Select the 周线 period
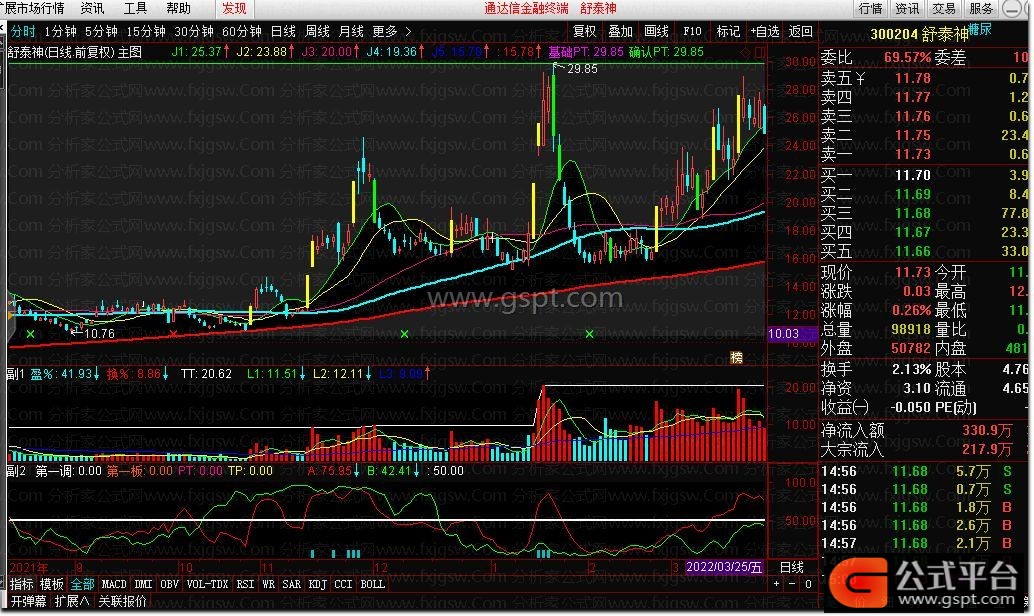Viewport: 1034px width, 616px height. pyautogui.click(x=317, y=31)
